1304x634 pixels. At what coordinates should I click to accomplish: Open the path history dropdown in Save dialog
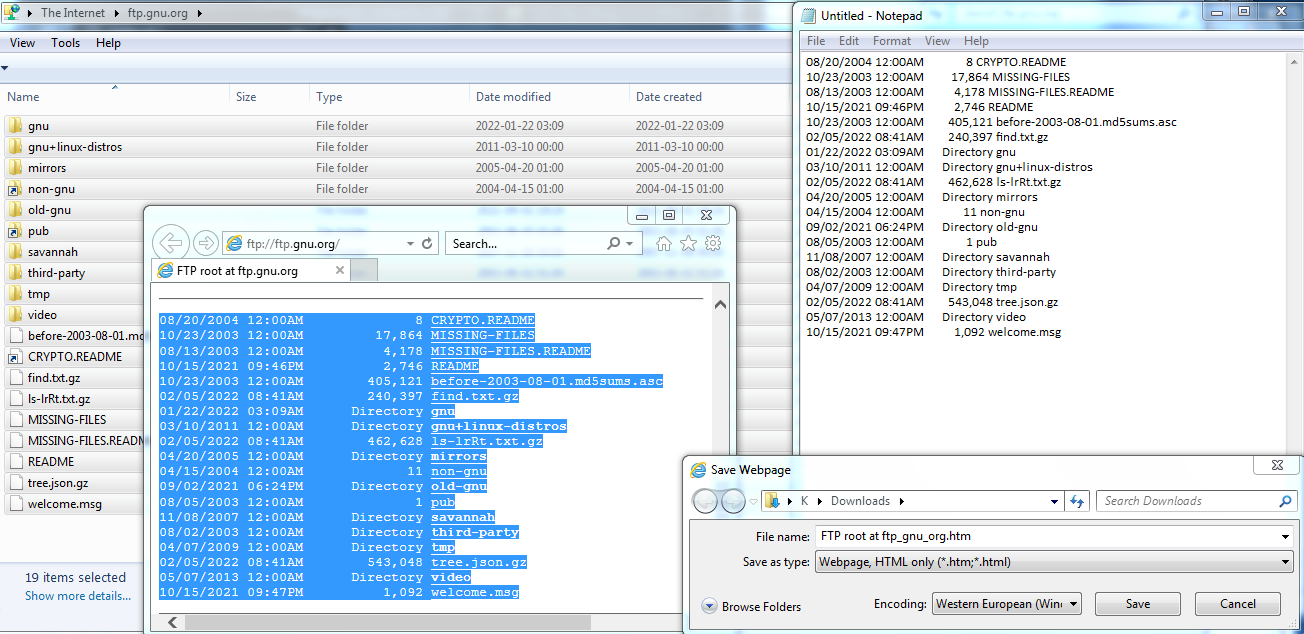coord(1053,501)
